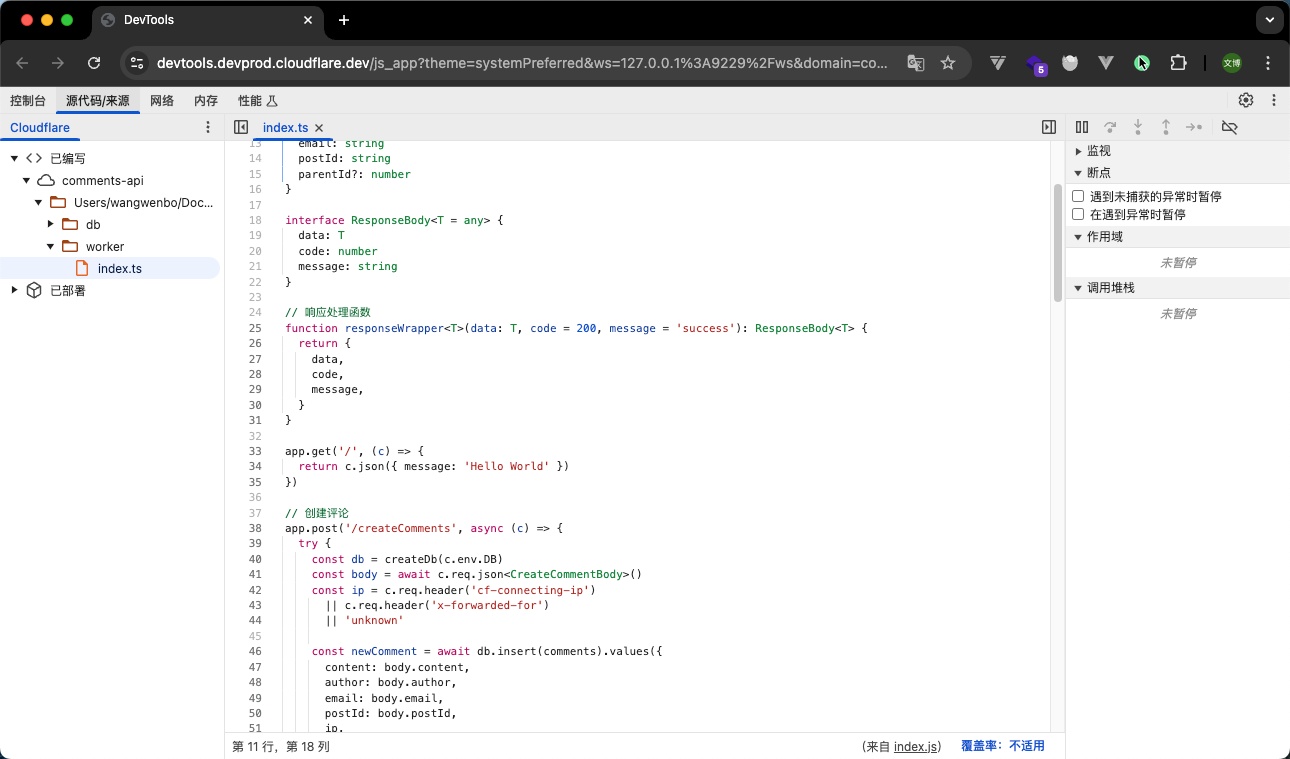Open the more tools three-dot menu in sidebar
This screenshot has height=759, width=1290.
[x=208, y=127]
